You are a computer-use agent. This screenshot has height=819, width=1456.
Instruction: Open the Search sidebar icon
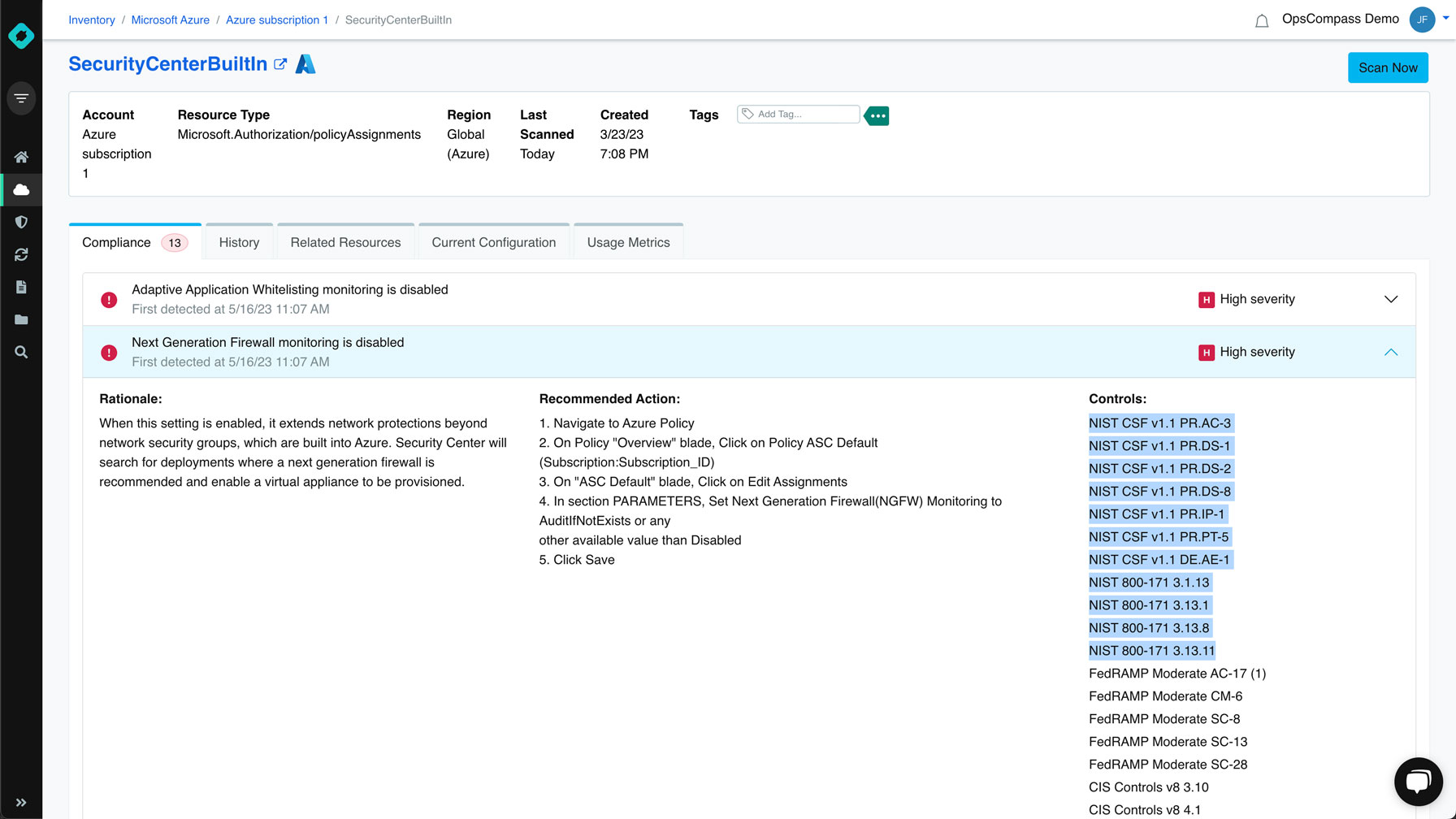pos(21,352)
